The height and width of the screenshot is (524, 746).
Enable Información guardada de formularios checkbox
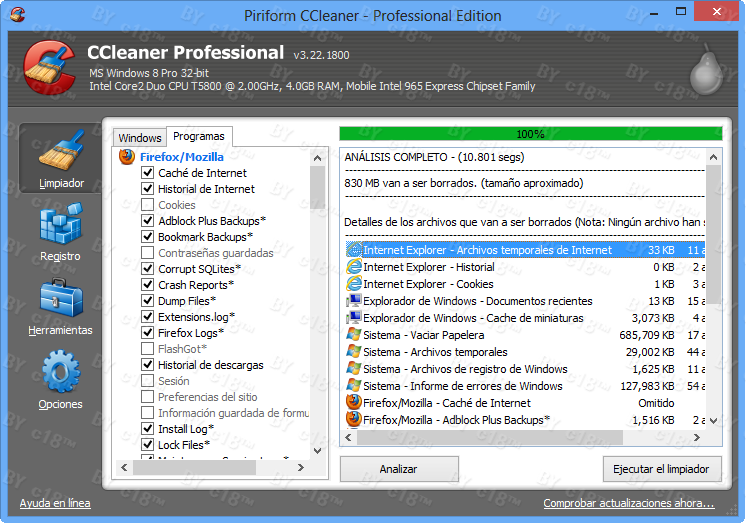pos(148,413)
